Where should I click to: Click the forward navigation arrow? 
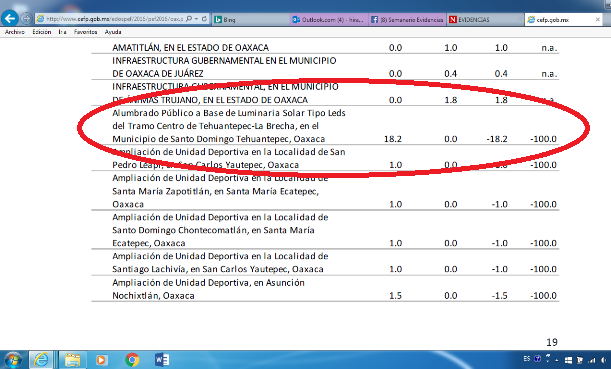[x=26, y=18]
